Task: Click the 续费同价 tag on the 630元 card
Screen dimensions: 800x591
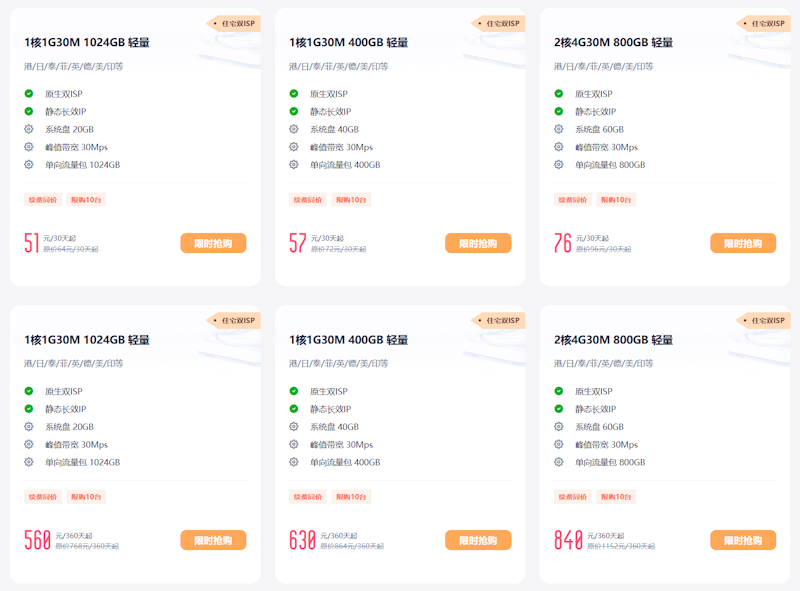Action: tap(308, 497)
